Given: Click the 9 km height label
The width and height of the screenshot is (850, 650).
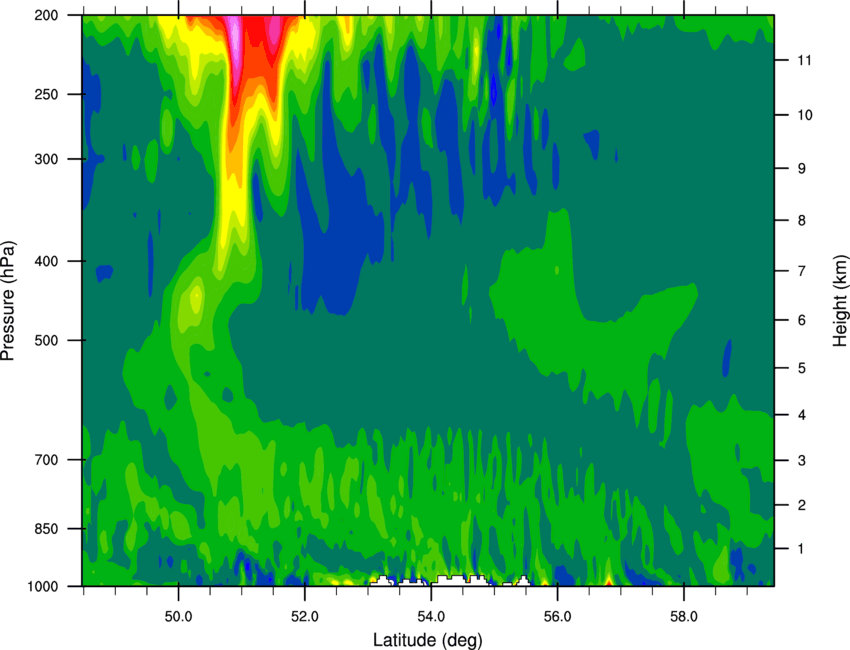Looking at the screenshot, I should click(x=802, y=169).
